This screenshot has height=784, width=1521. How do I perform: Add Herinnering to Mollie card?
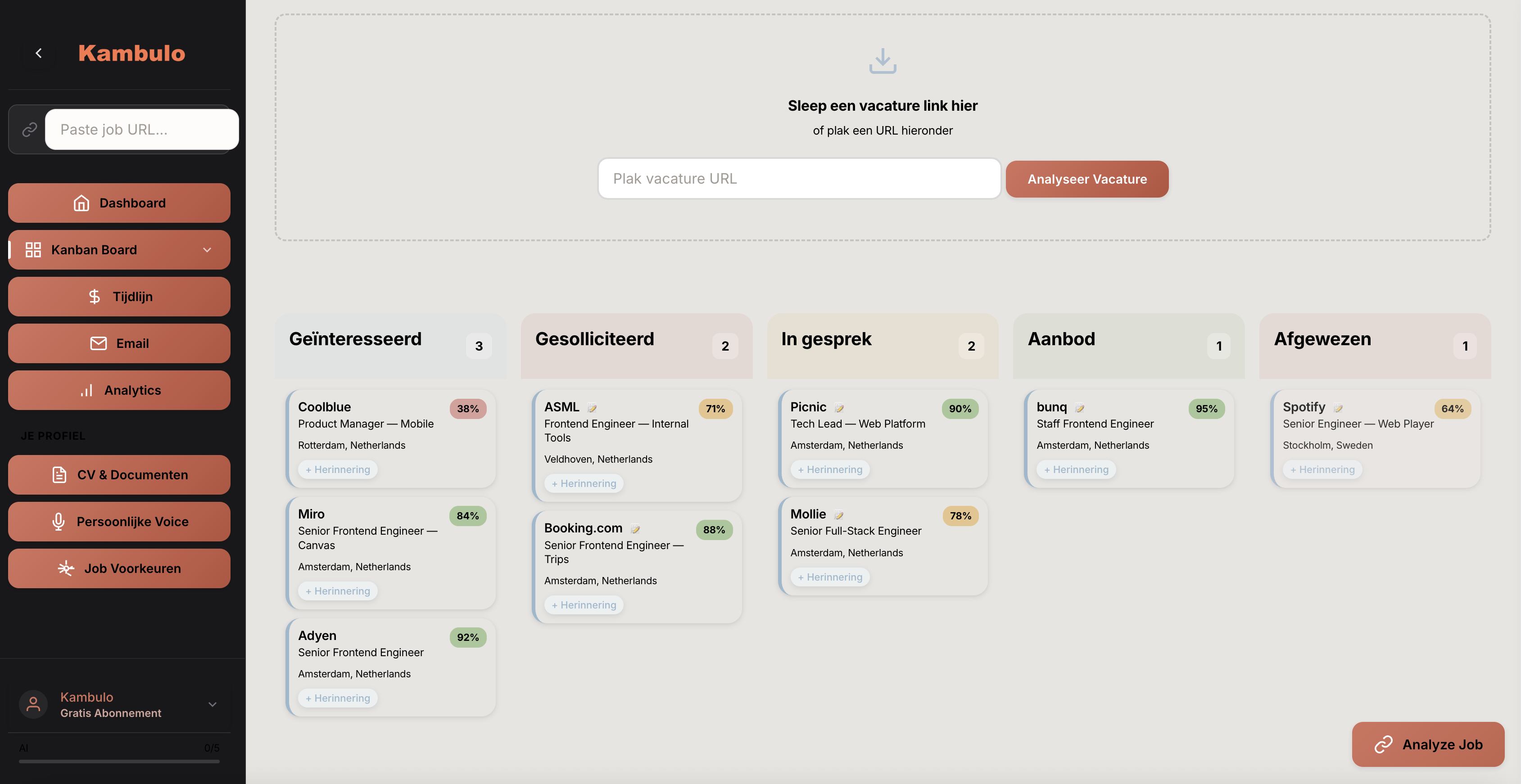pos(830,577)
